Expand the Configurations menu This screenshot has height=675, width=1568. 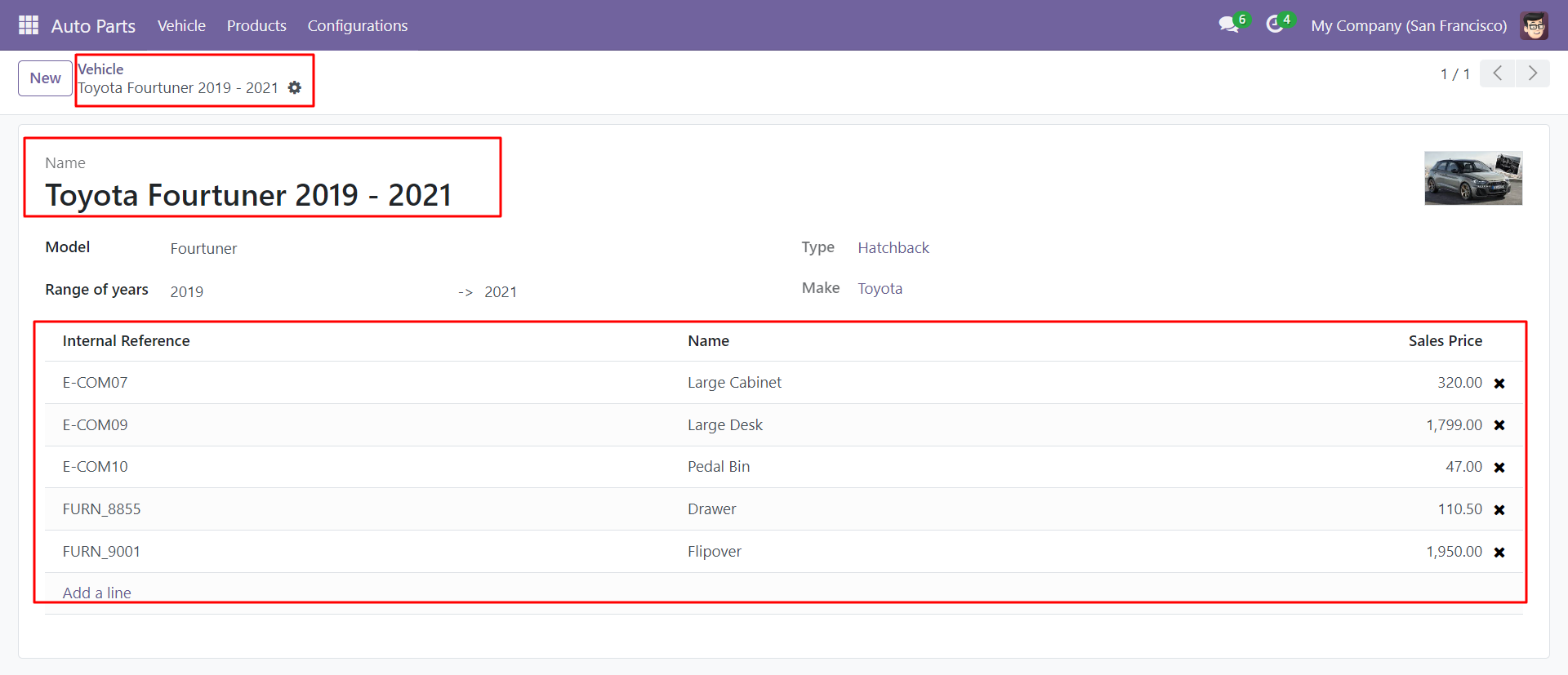(357, 25)
